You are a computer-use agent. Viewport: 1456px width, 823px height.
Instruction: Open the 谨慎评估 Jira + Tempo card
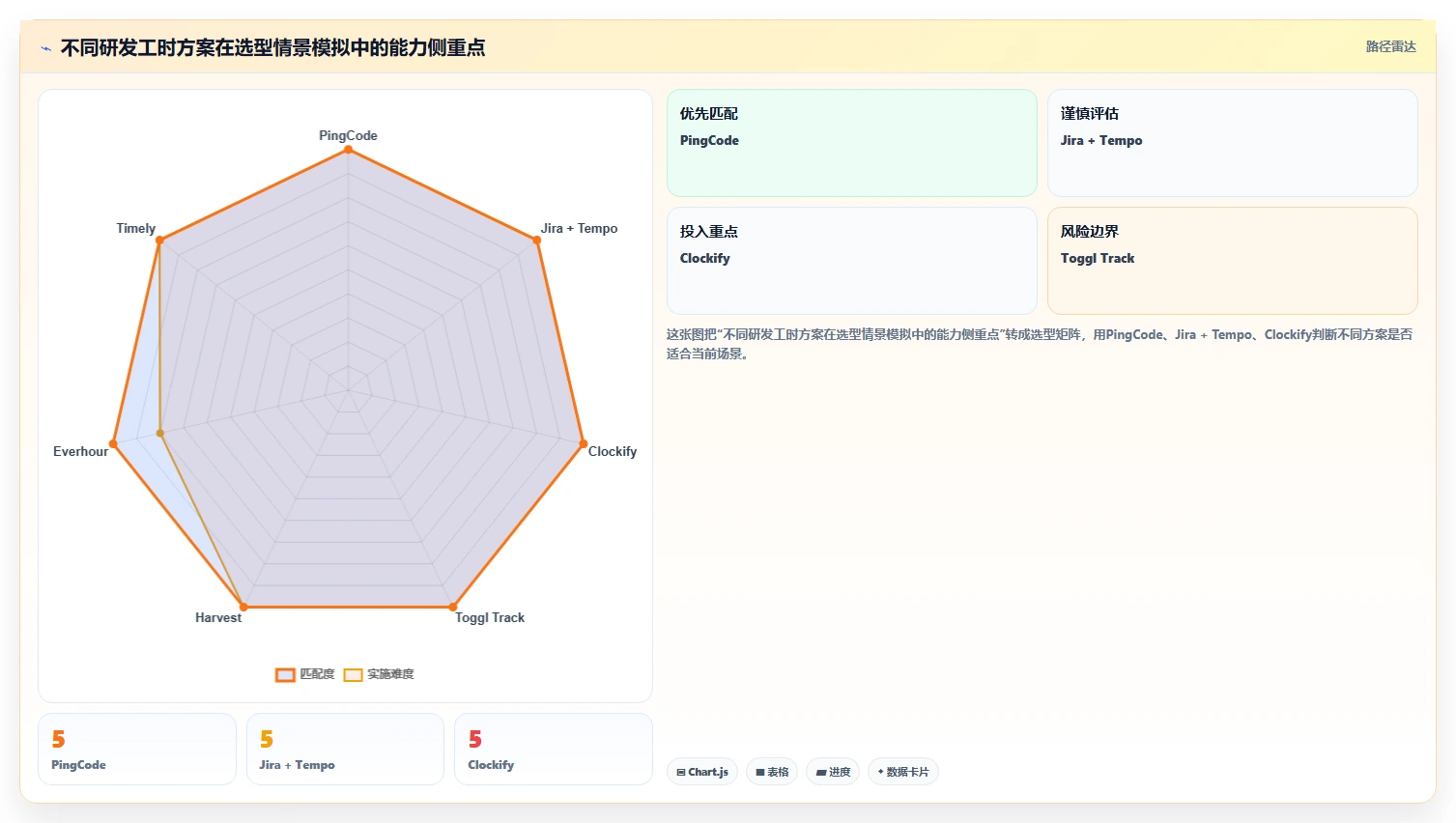click(x=1233, y=143)
